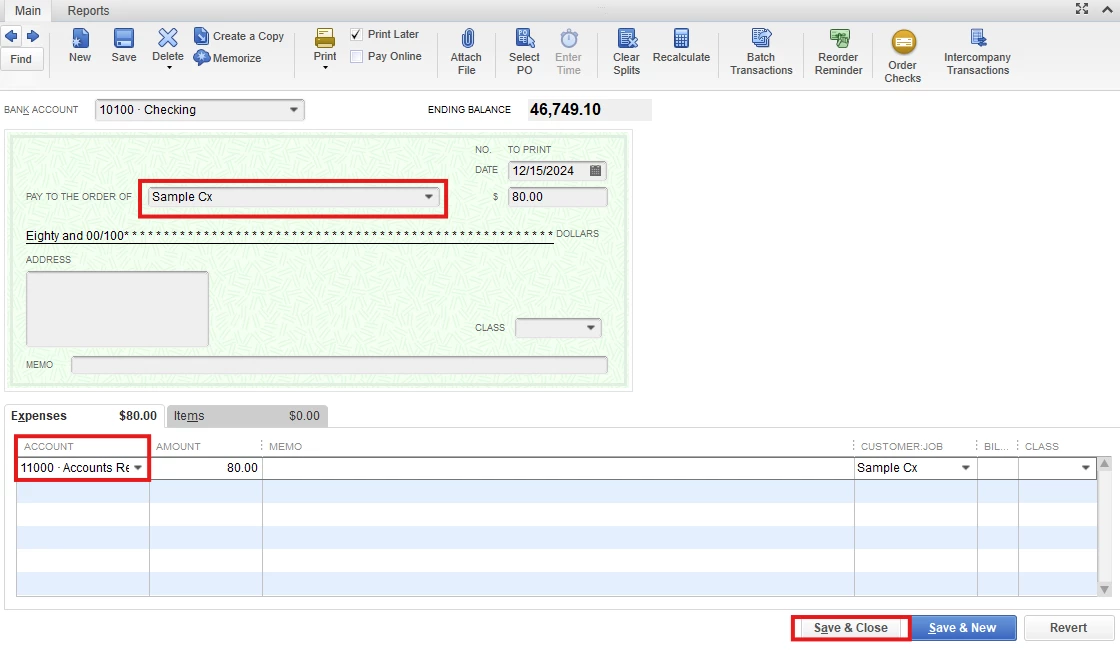Open the Pay to the Order Of dropdown
The width and height of the screenshot is (1120, 663).
[429, 196]
